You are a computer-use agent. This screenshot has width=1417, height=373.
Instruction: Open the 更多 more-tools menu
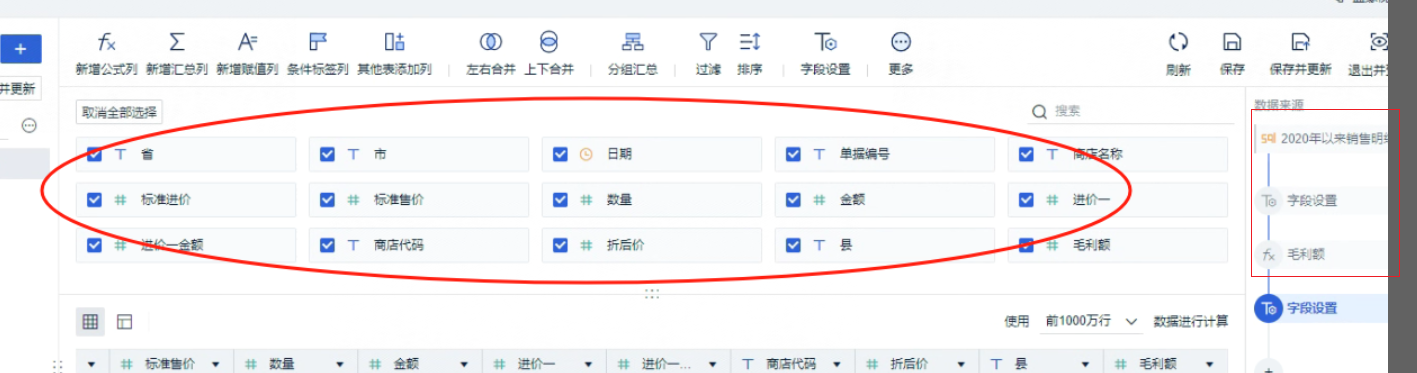(901, 52)
